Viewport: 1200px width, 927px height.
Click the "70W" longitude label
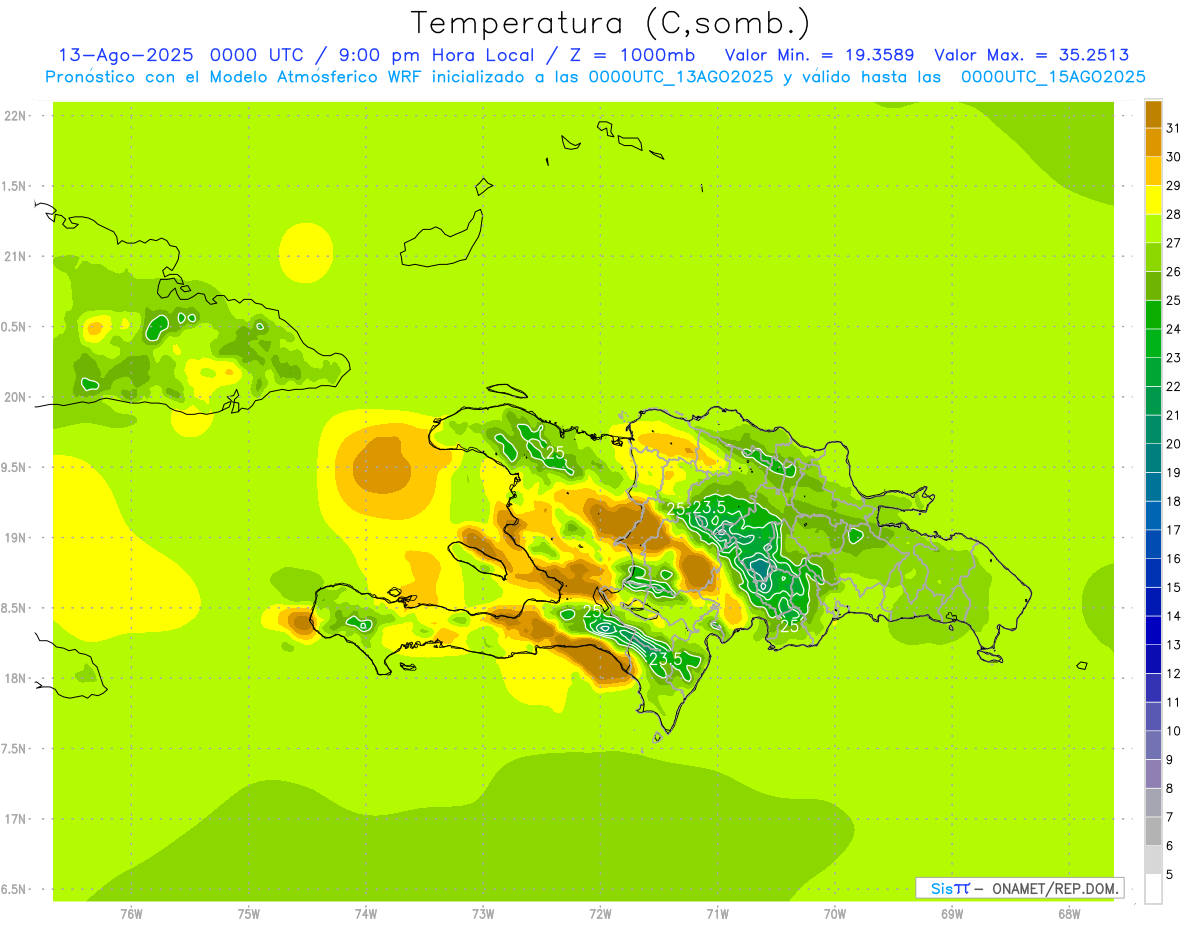(835, 914)
